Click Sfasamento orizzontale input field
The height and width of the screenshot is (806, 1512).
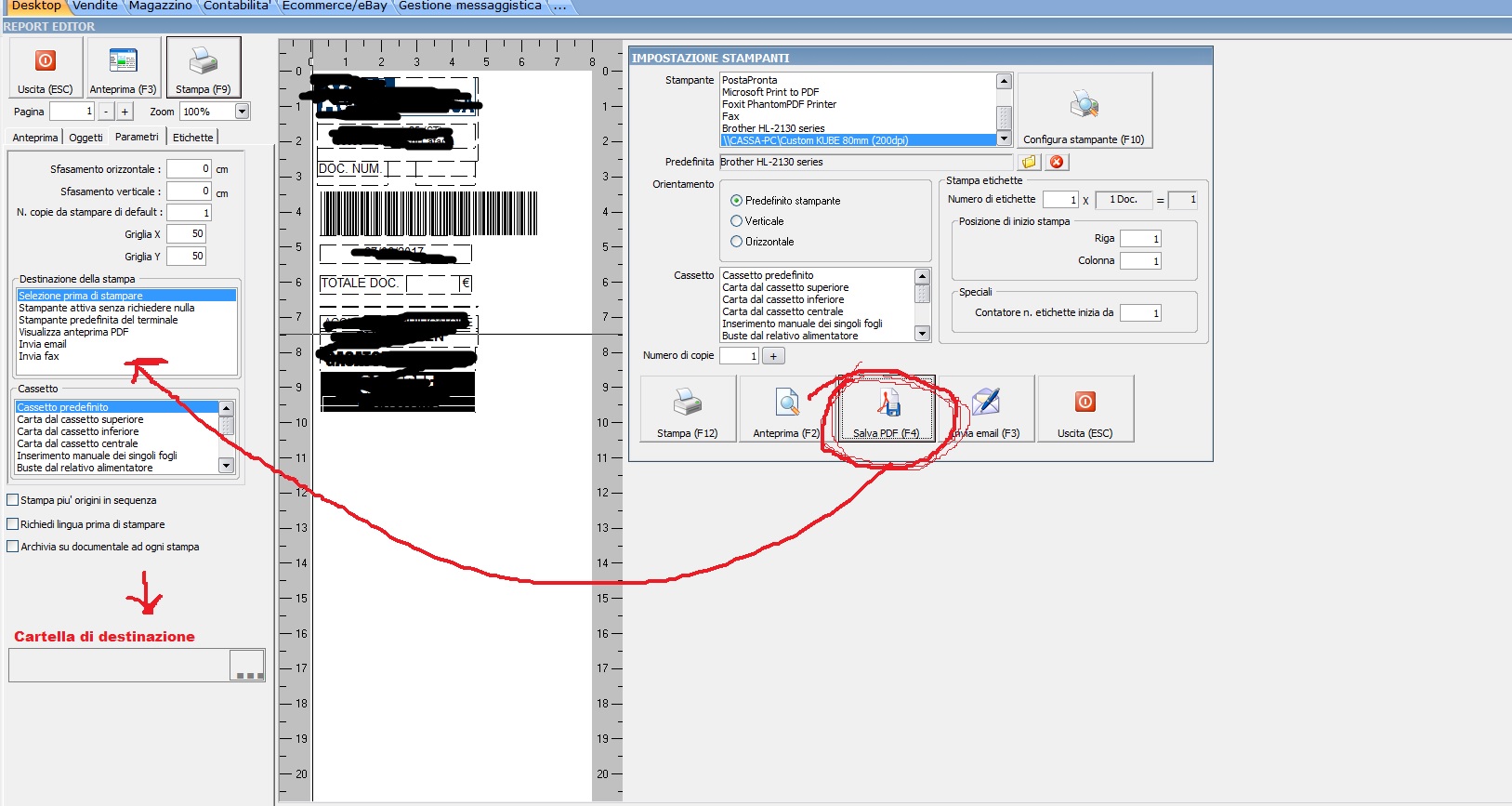tap(190, 169)
